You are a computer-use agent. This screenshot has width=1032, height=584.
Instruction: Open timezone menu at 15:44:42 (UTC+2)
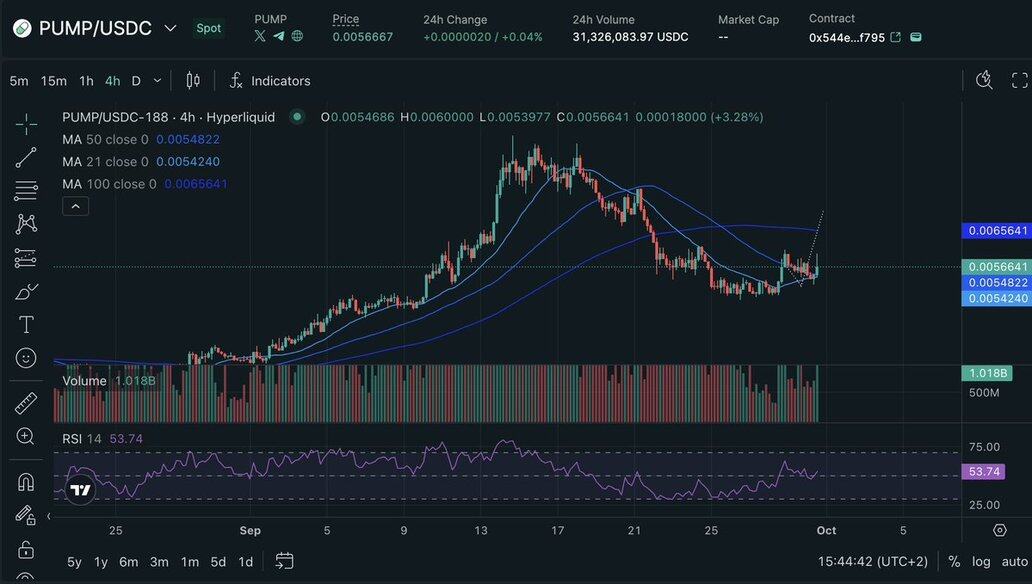click(873, 562)
